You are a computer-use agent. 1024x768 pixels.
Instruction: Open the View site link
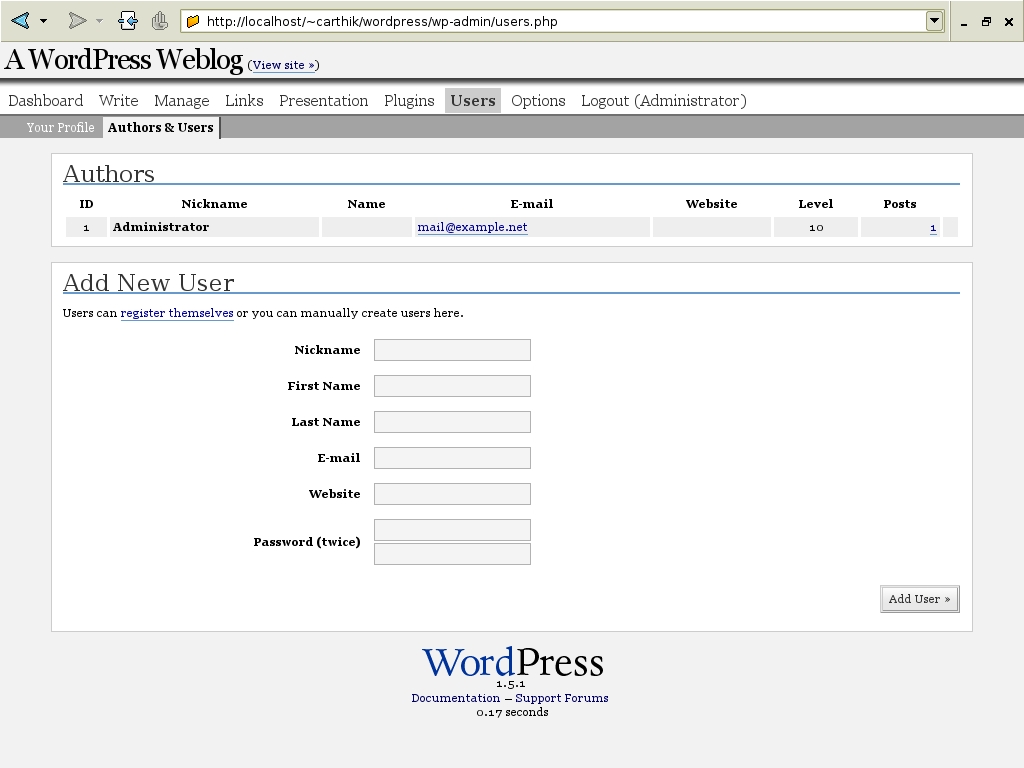coord(283,65)
